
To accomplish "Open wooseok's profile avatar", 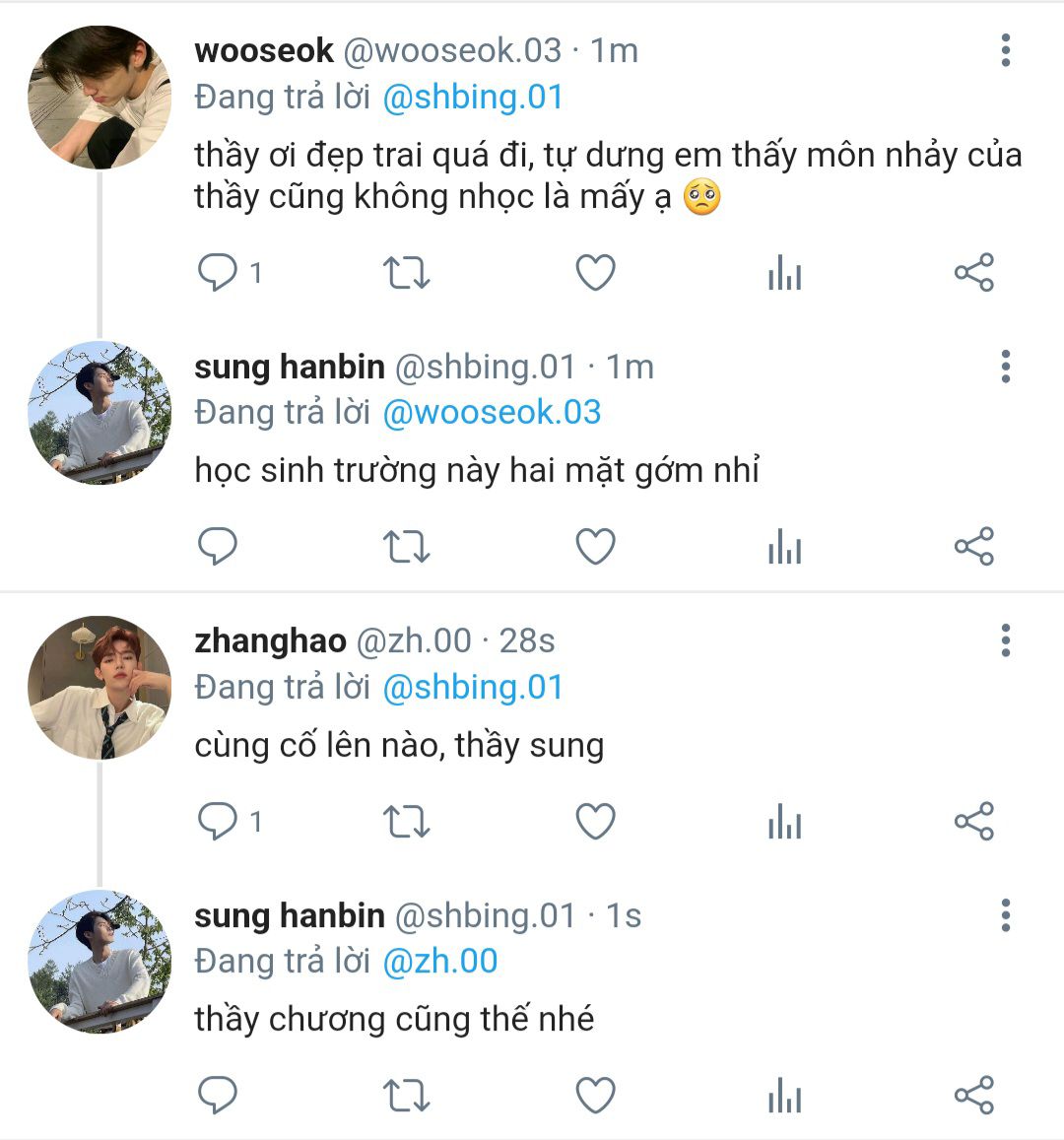I will [100, 98].
